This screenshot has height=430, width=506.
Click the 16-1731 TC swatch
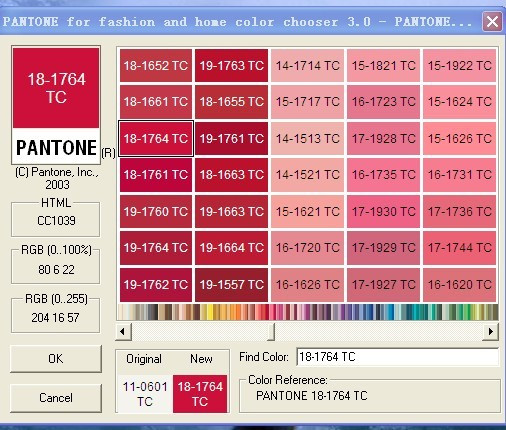(459, 175)
